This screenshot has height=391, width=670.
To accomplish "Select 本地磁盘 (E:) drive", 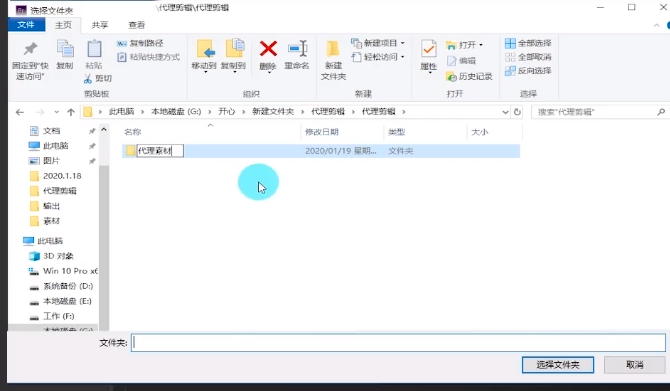I will [67, 301].
